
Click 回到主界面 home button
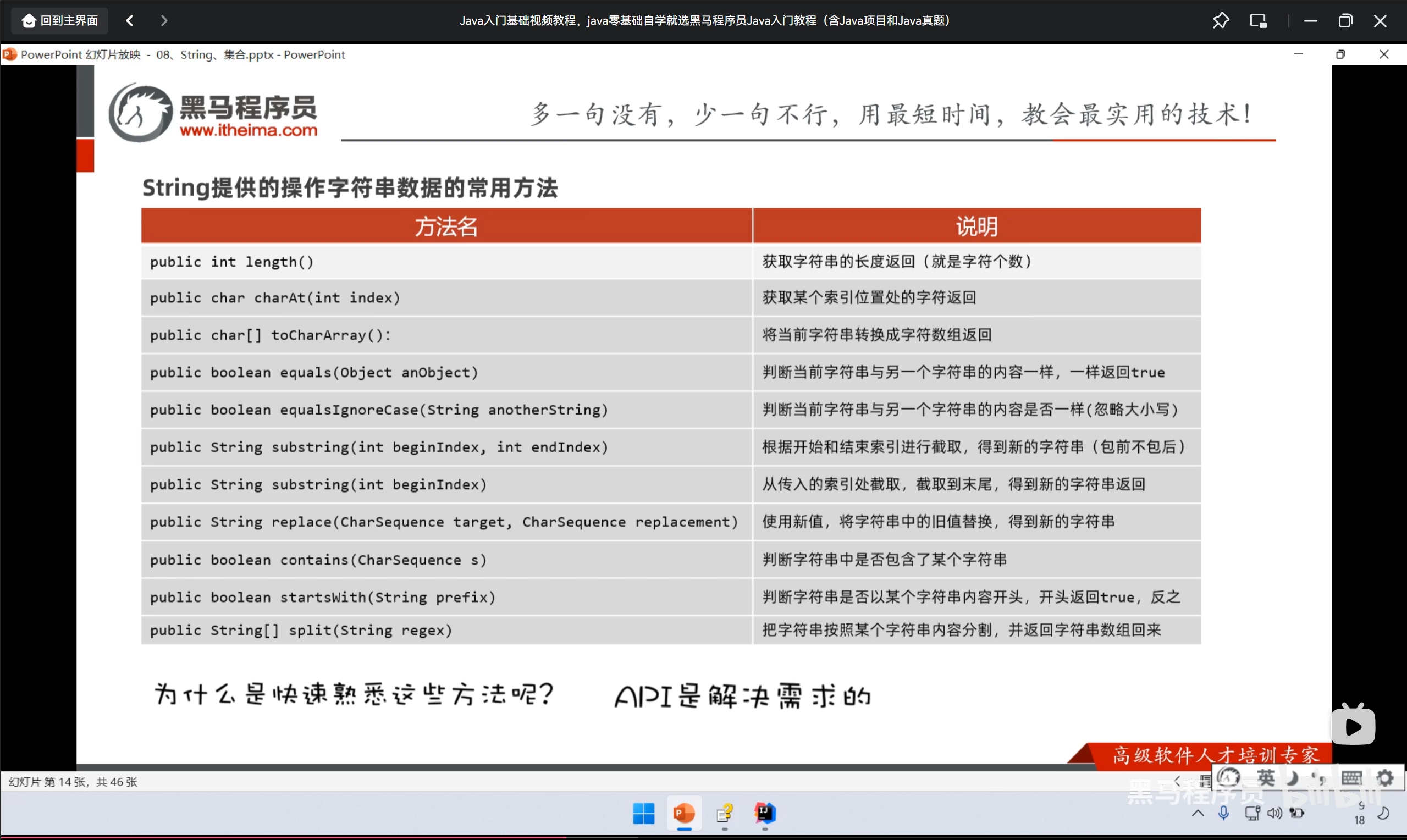[x=60, y=21]
